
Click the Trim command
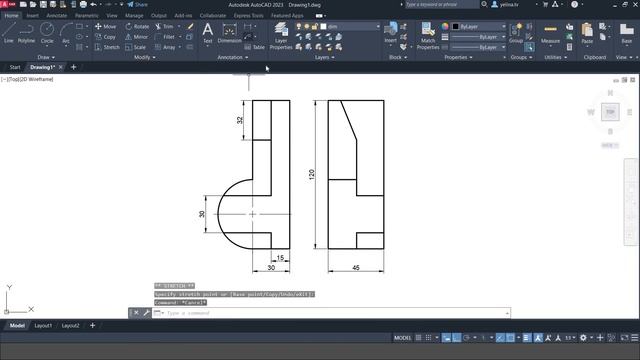coord(164,27)
